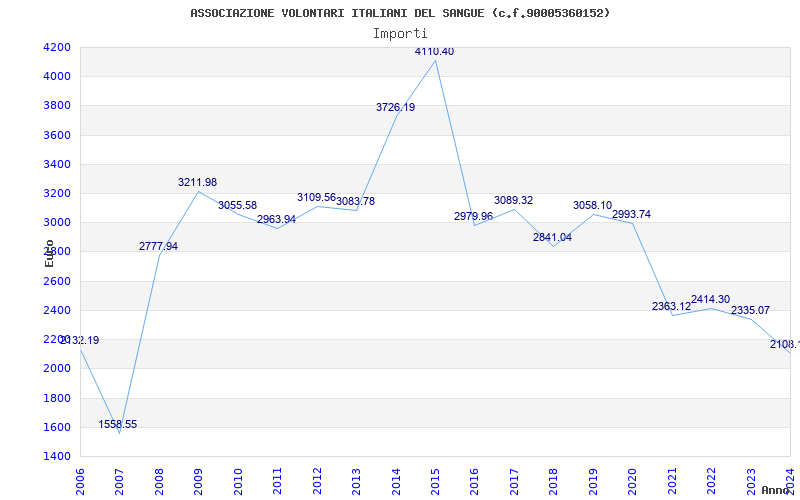Click the 2008 year label on x-axis

pyautogui.click(x=159, y=482)
